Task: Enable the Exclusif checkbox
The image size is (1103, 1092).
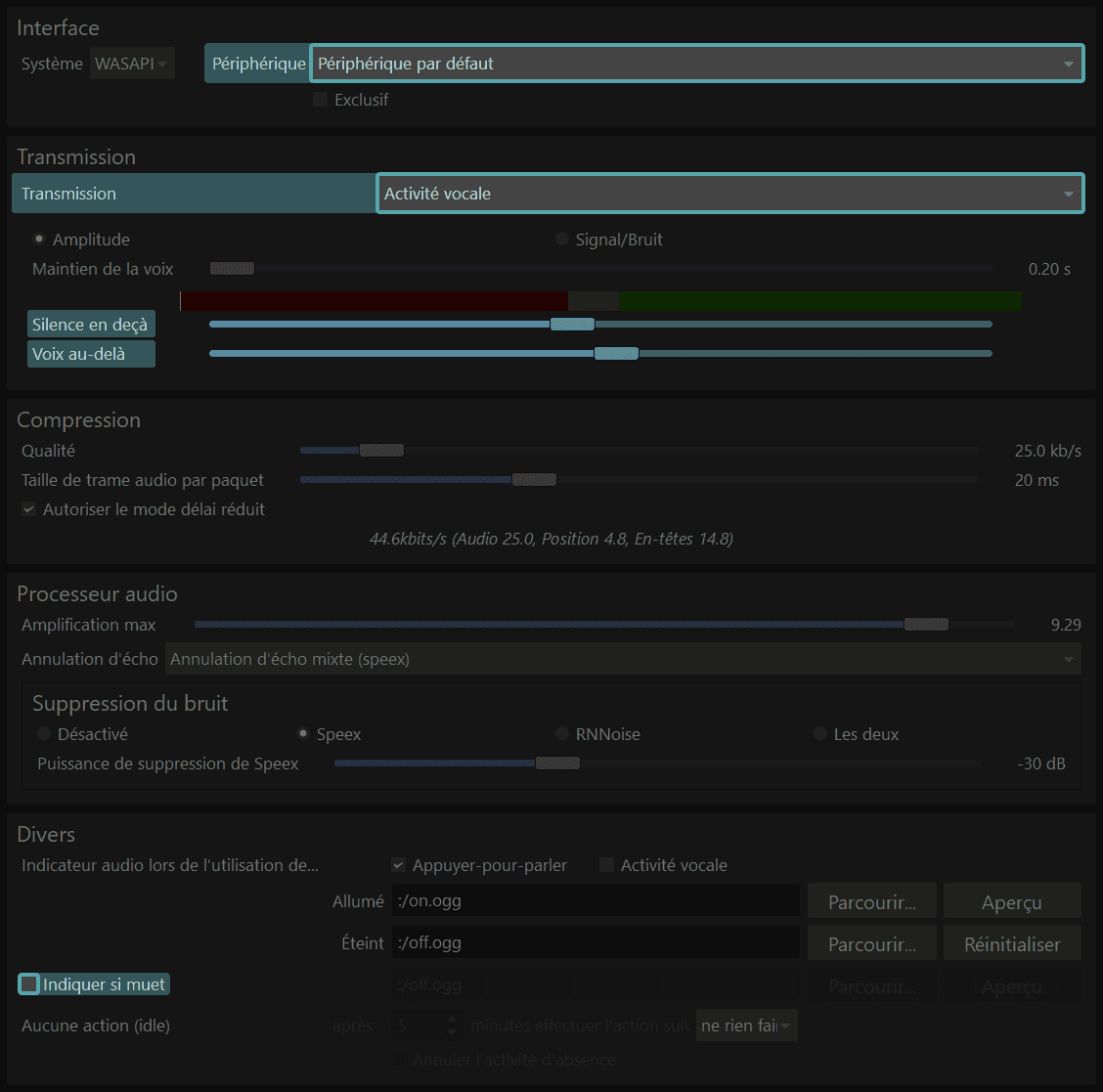Action: [320, 100]
